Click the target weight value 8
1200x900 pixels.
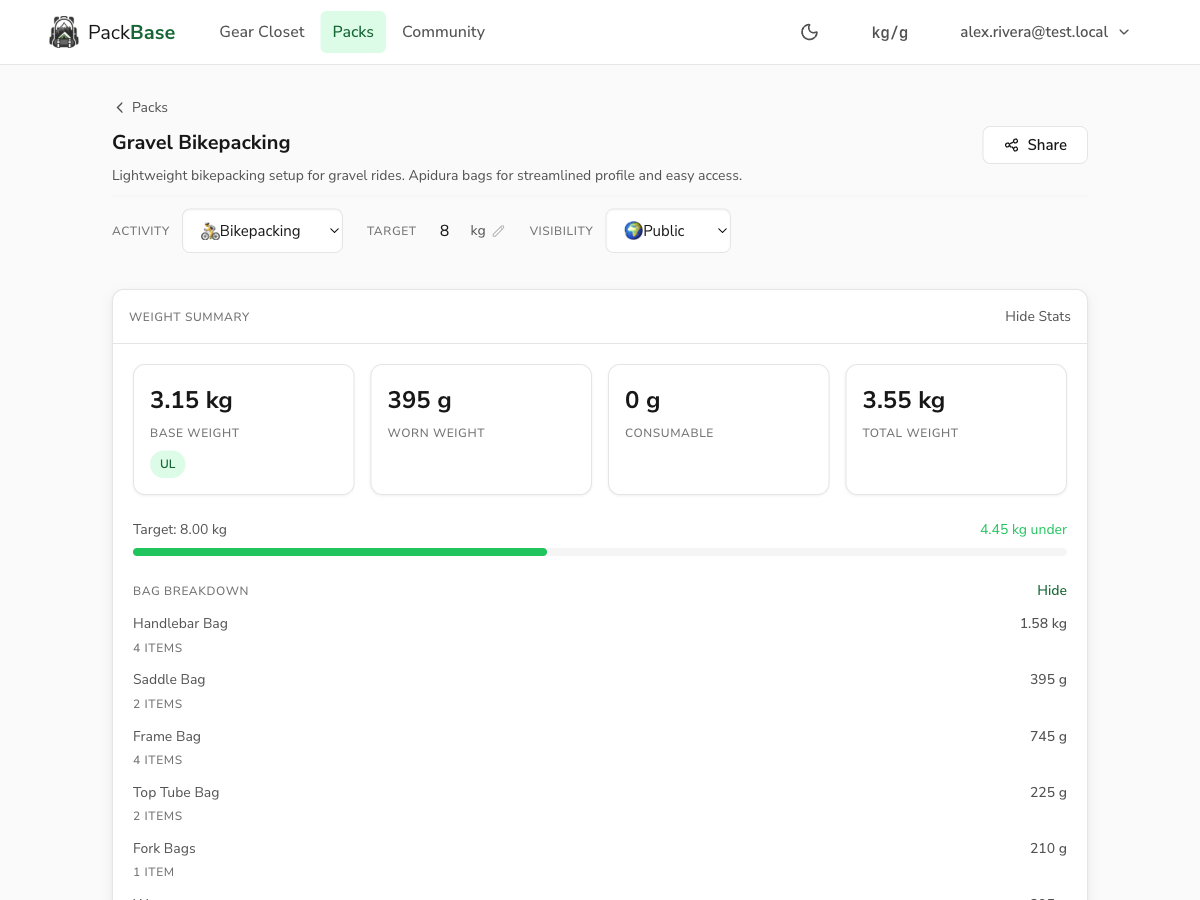(444, 231)
